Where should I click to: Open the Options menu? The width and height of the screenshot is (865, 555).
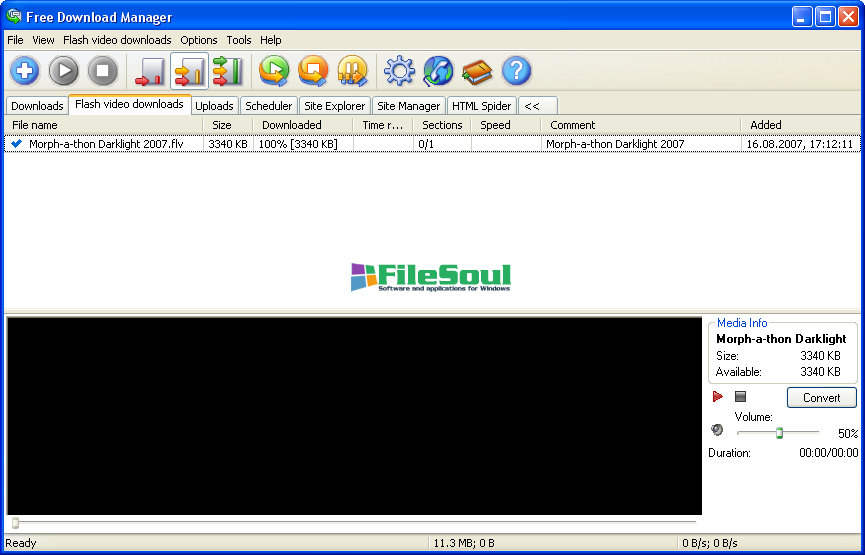click(199, 40)
